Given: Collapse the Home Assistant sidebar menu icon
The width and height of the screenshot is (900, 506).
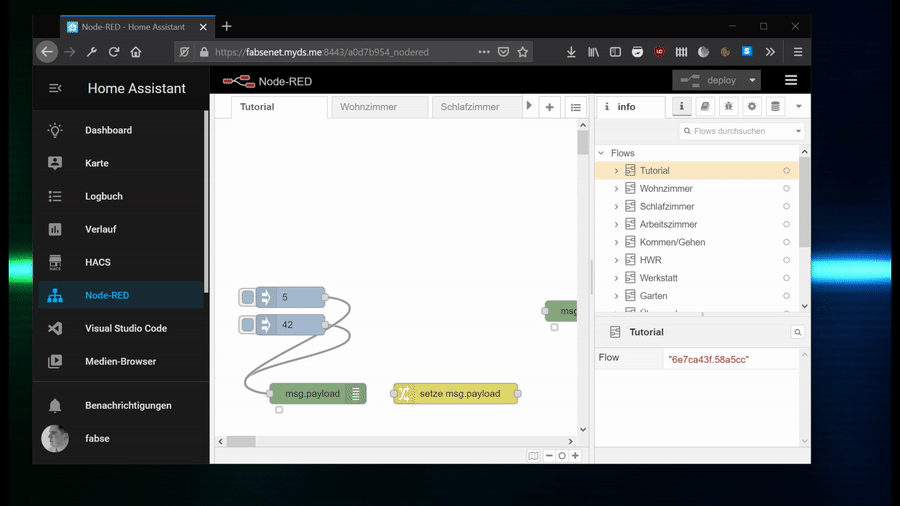Looking at the screenshot, I should (x=55, y=88).
